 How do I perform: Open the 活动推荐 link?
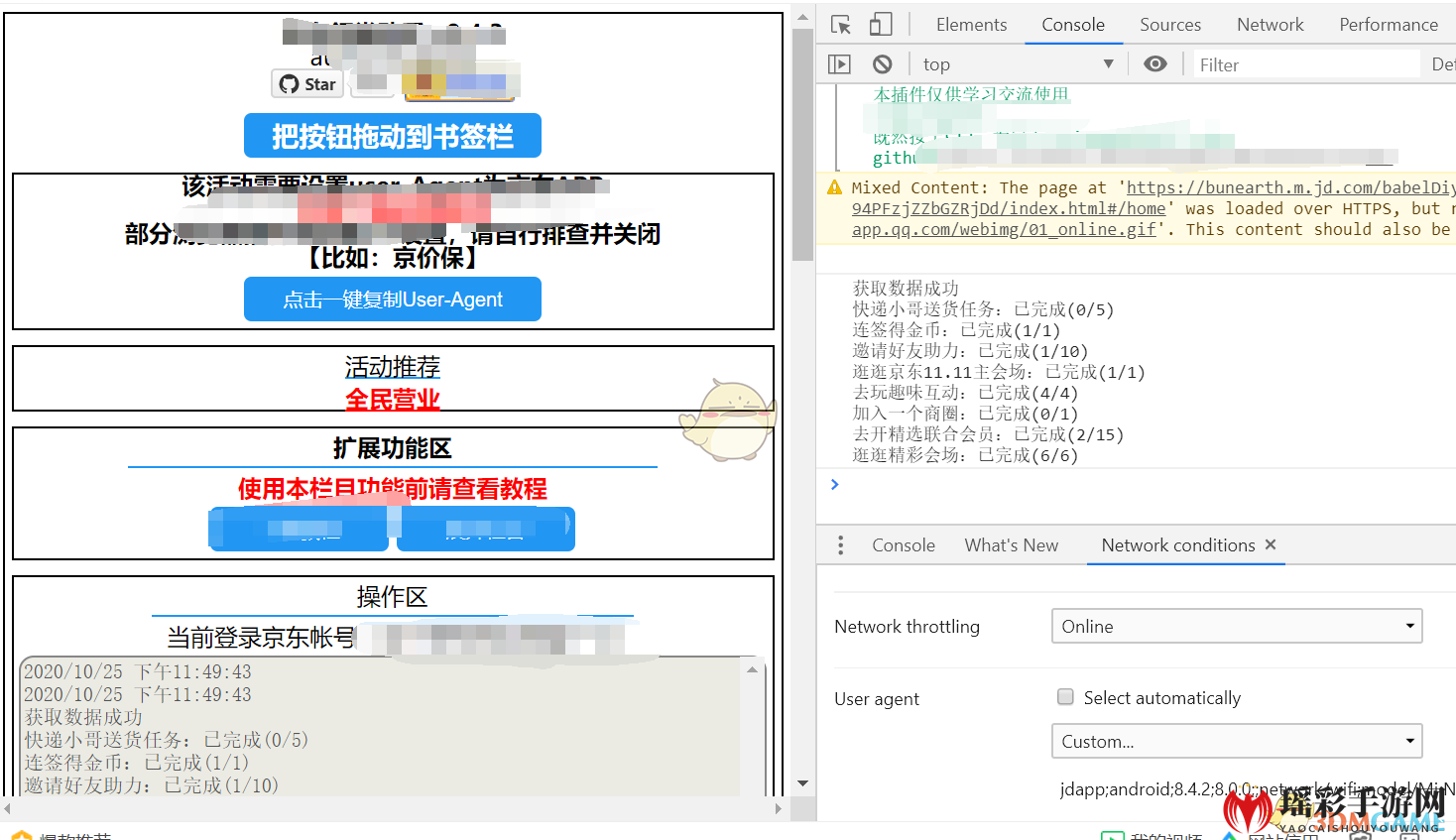(393, 367)
